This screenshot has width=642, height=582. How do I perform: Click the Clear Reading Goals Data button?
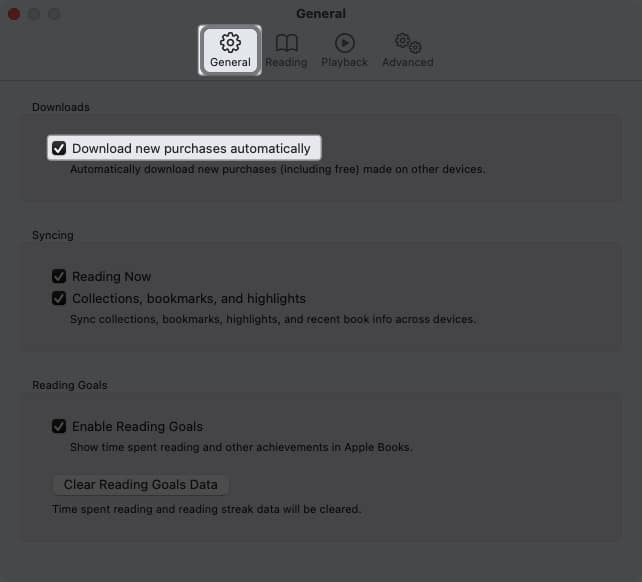tap(140, 485)
